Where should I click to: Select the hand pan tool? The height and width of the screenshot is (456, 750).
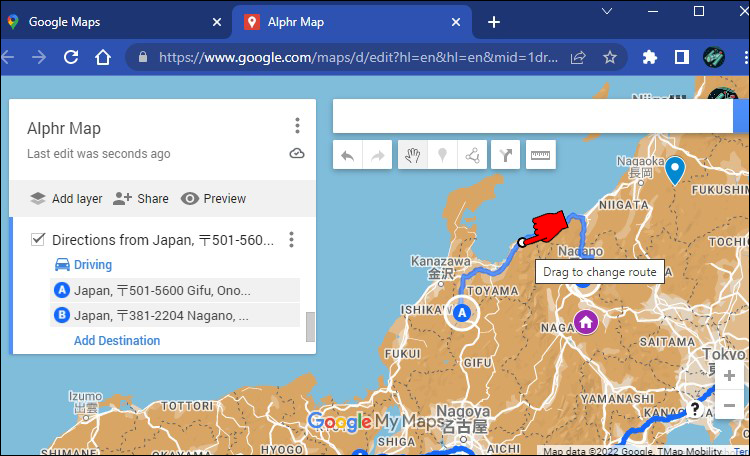click(x=411, y=155)
